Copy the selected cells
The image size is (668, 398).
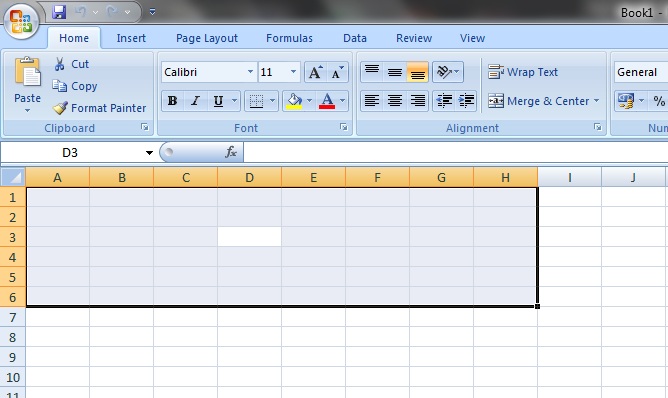[x=75, y=86]
